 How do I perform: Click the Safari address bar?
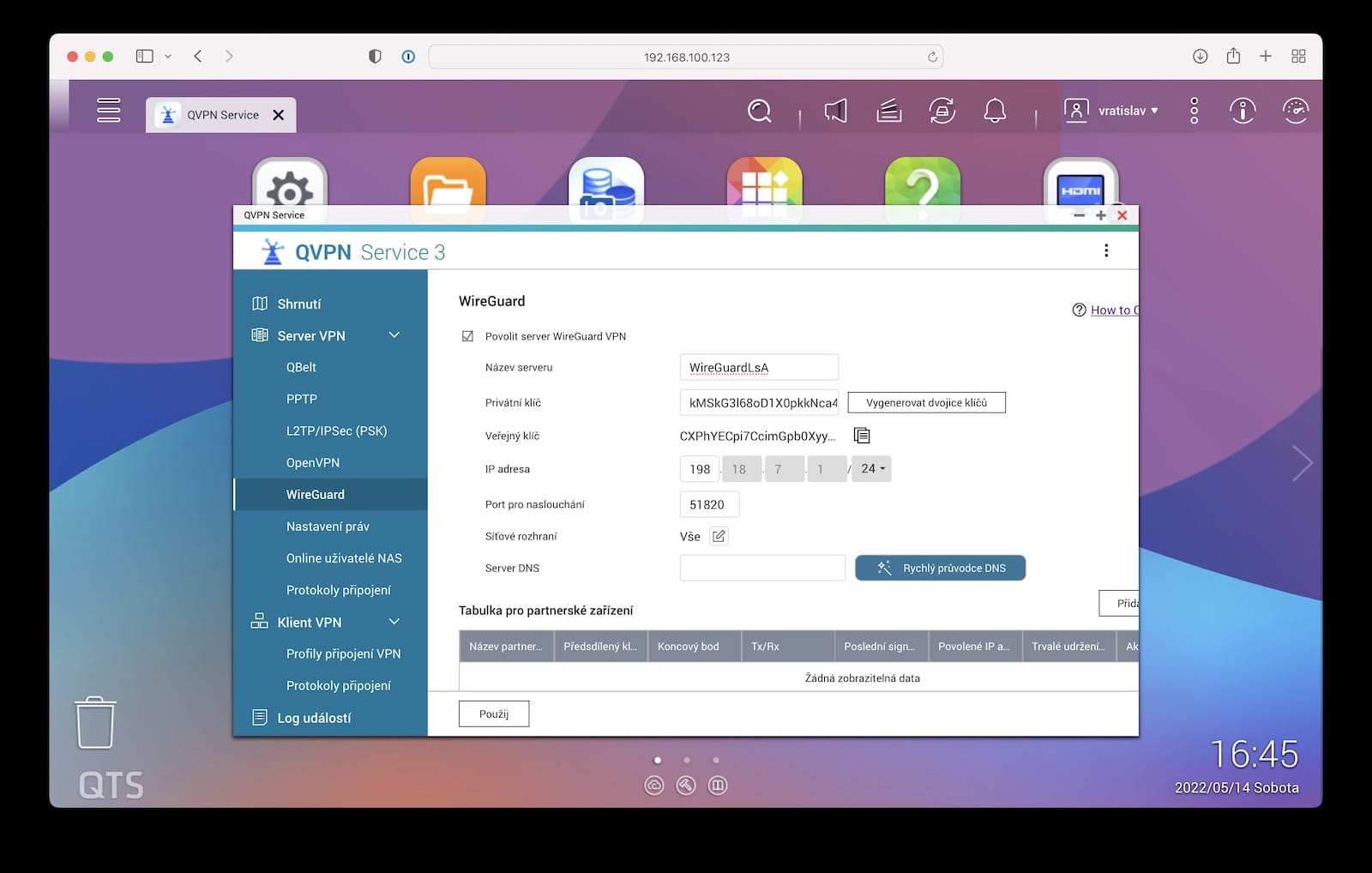click(686, 57)
